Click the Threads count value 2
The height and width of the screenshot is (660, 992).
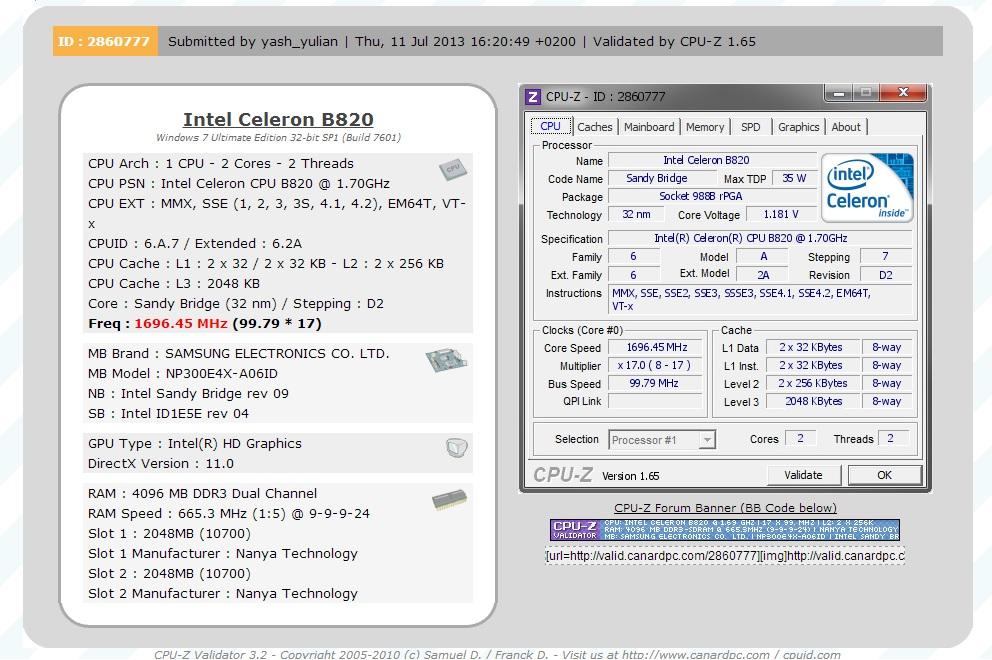(x=891, y=438)
